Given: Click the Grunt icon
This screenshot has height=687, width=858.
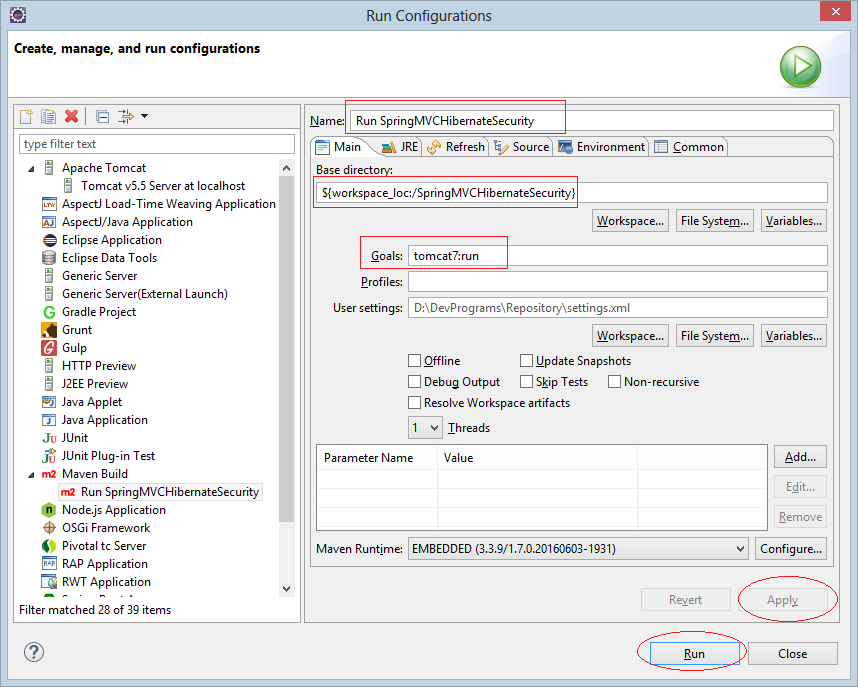Looking at the screenshot, I should (49, 330).
